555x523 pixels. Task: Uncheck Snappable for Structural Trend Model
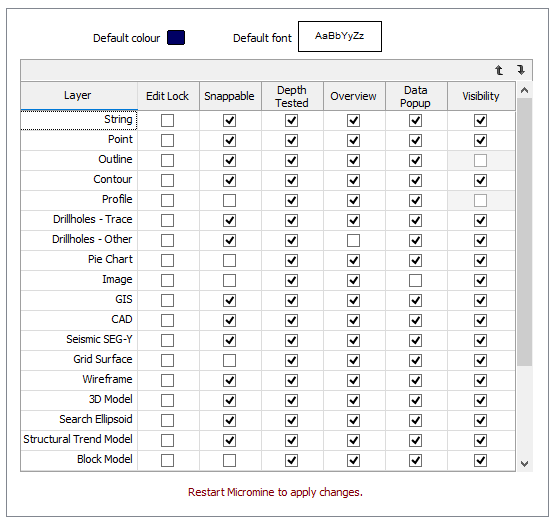(229, 441)
